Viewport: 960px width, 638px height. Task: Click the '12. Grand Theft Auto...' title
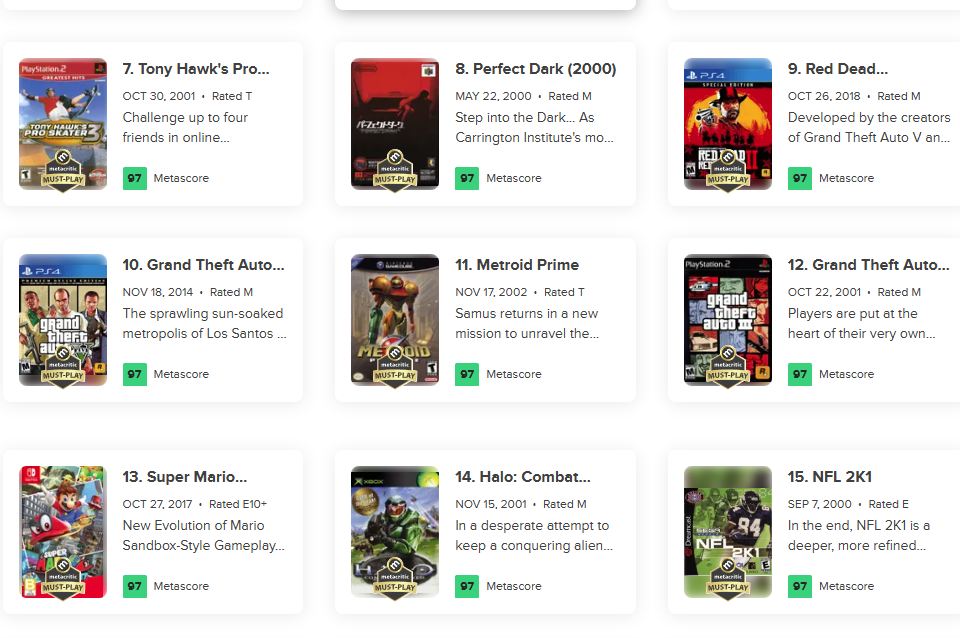869,265
